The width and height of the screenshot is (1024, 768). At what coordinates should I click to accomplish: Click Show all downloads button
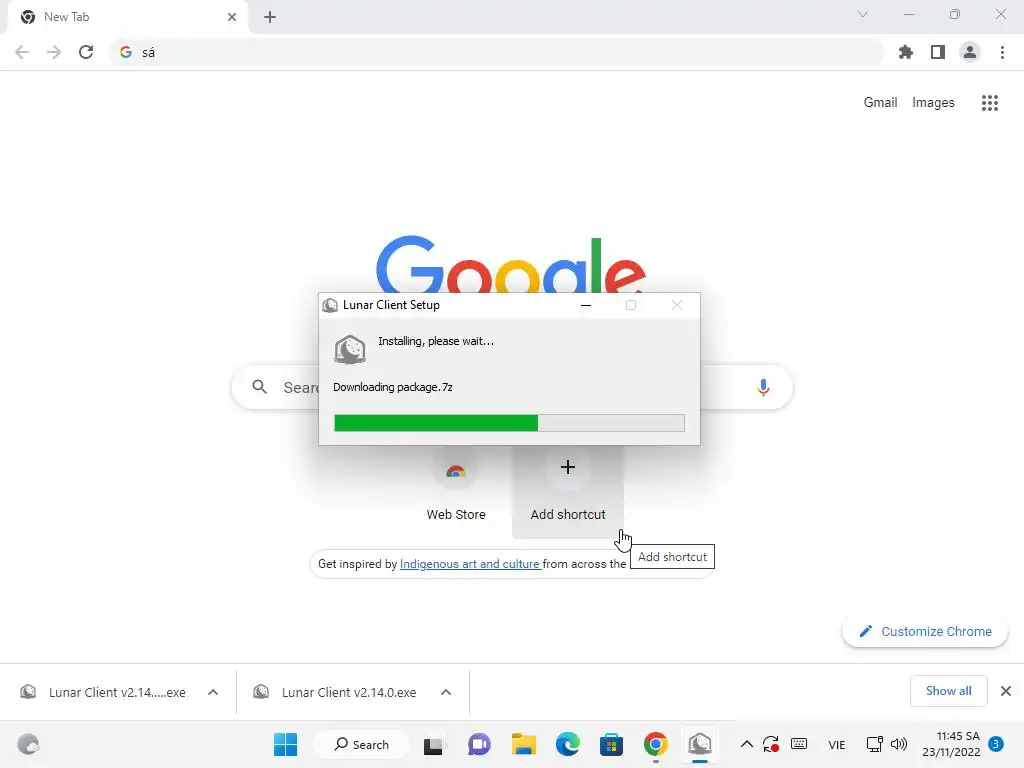[x=948, y=691]
